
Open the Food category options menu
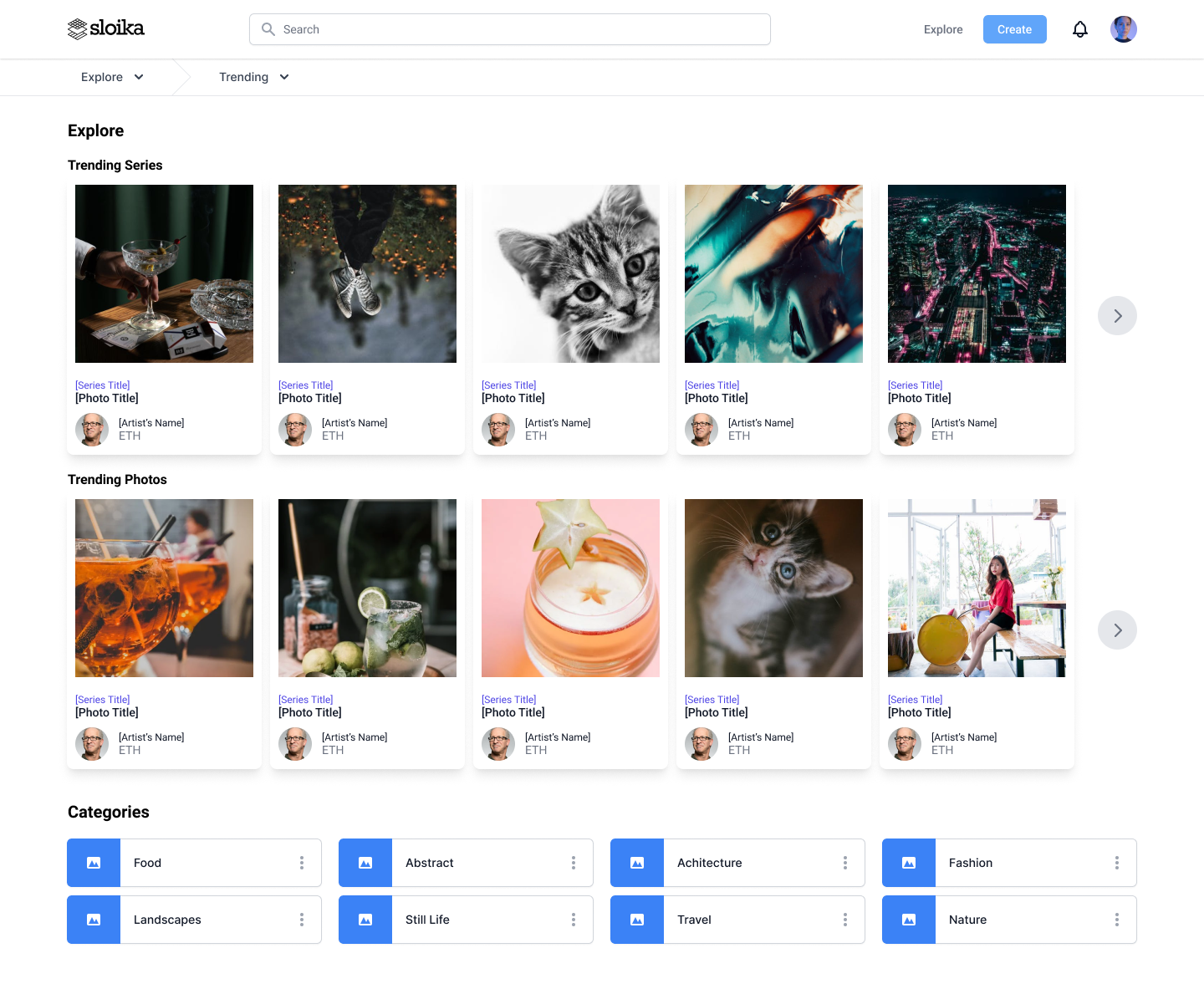[x=302, y=863]
